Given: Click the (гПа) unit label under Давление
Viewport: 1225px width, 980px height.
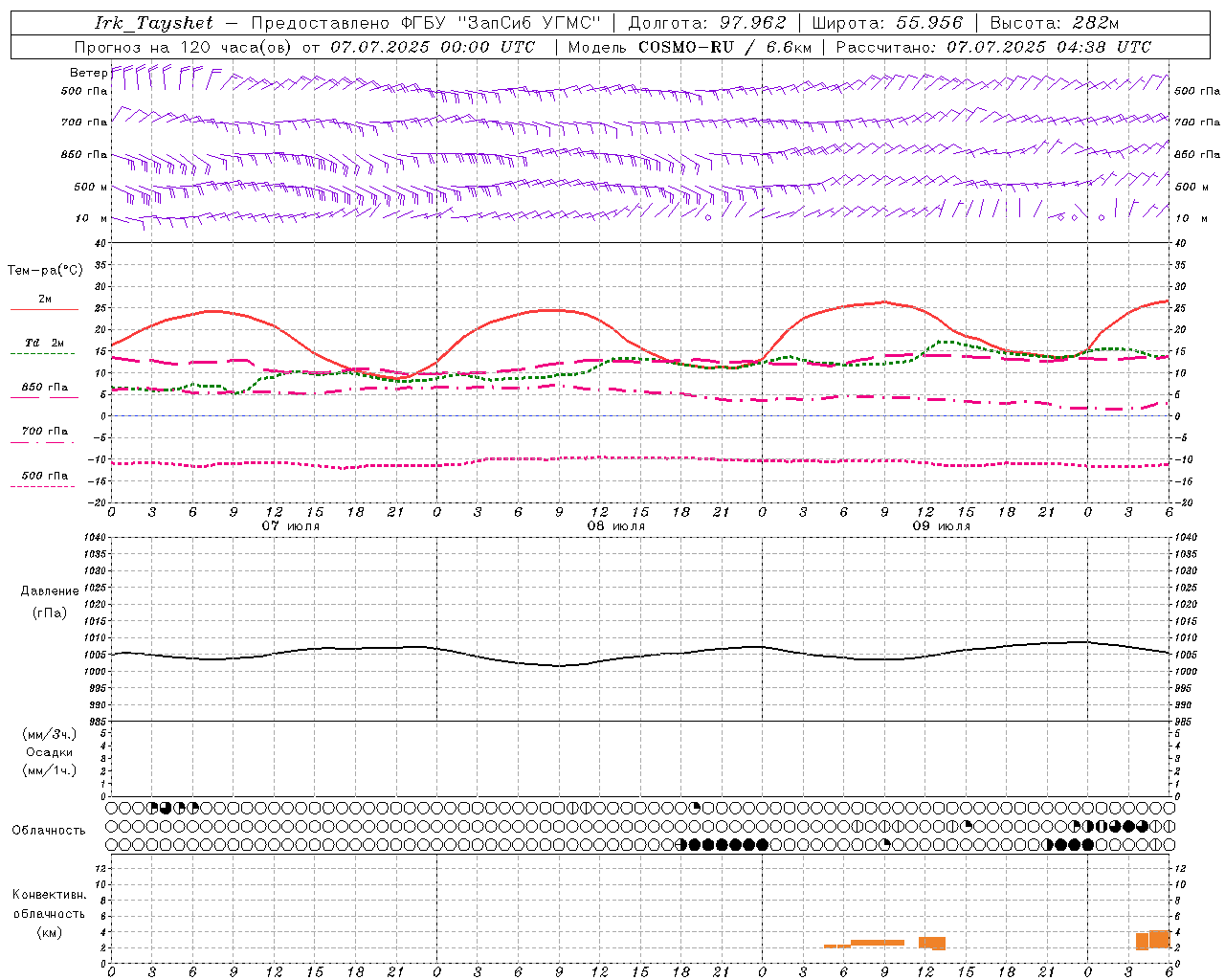Looking at the screenshot, I should pos(50,613).
